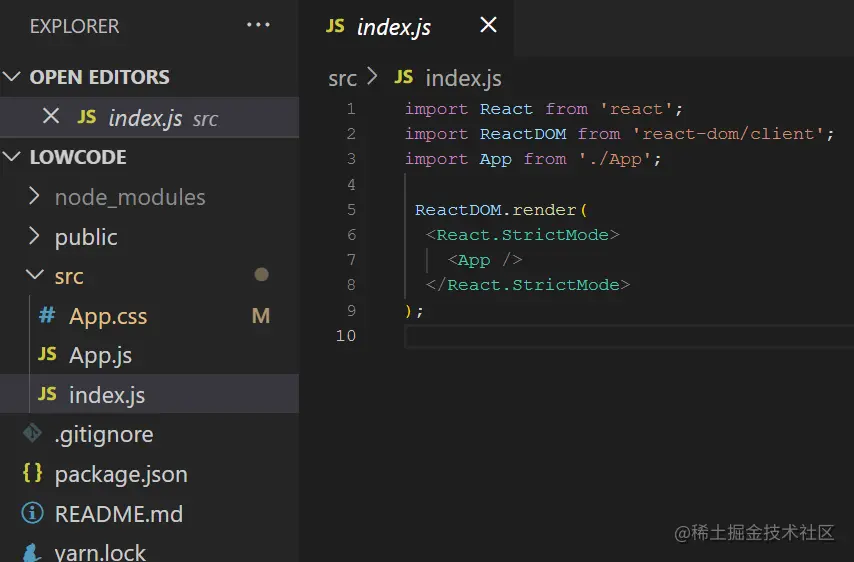Click the JS icon beside App.js
Viewport: 854px width, 562px height.
47,354
